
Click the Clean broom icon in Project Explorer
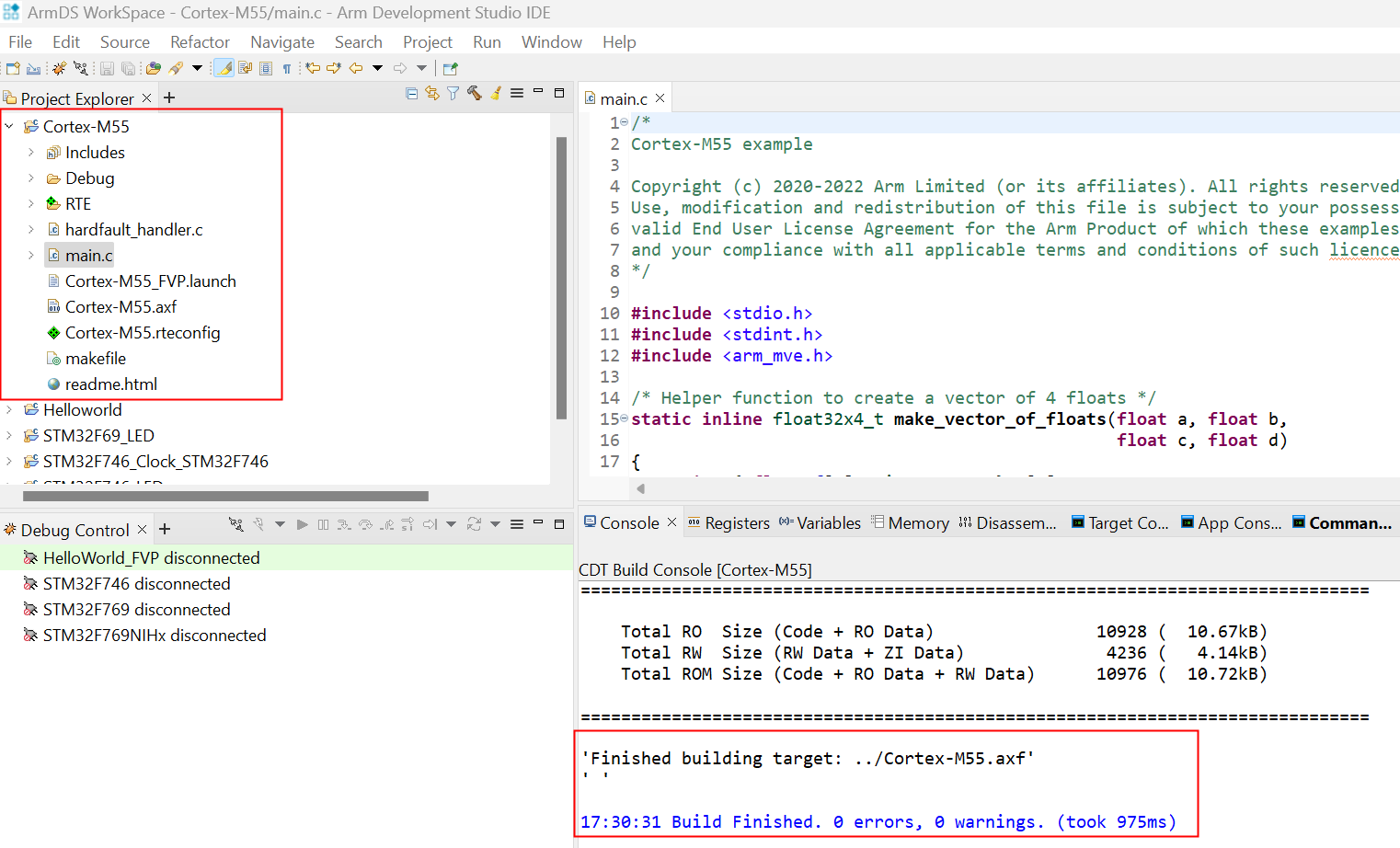[496, 93]
